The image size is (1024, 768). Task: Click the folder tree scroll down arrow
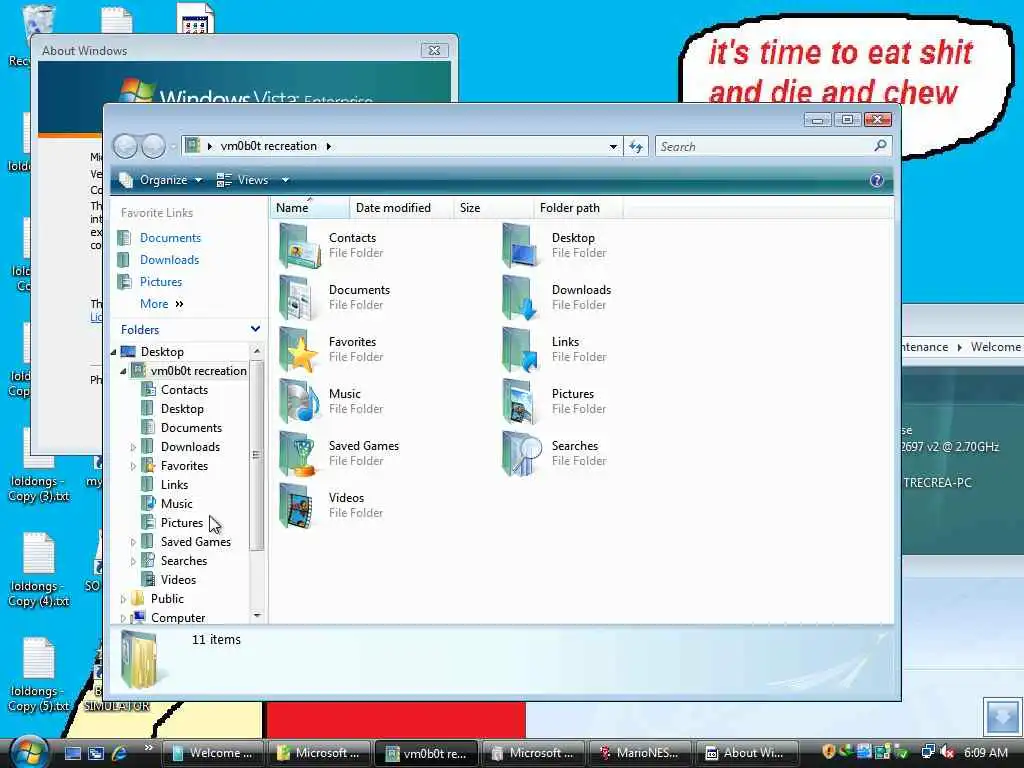pos(257,615)
